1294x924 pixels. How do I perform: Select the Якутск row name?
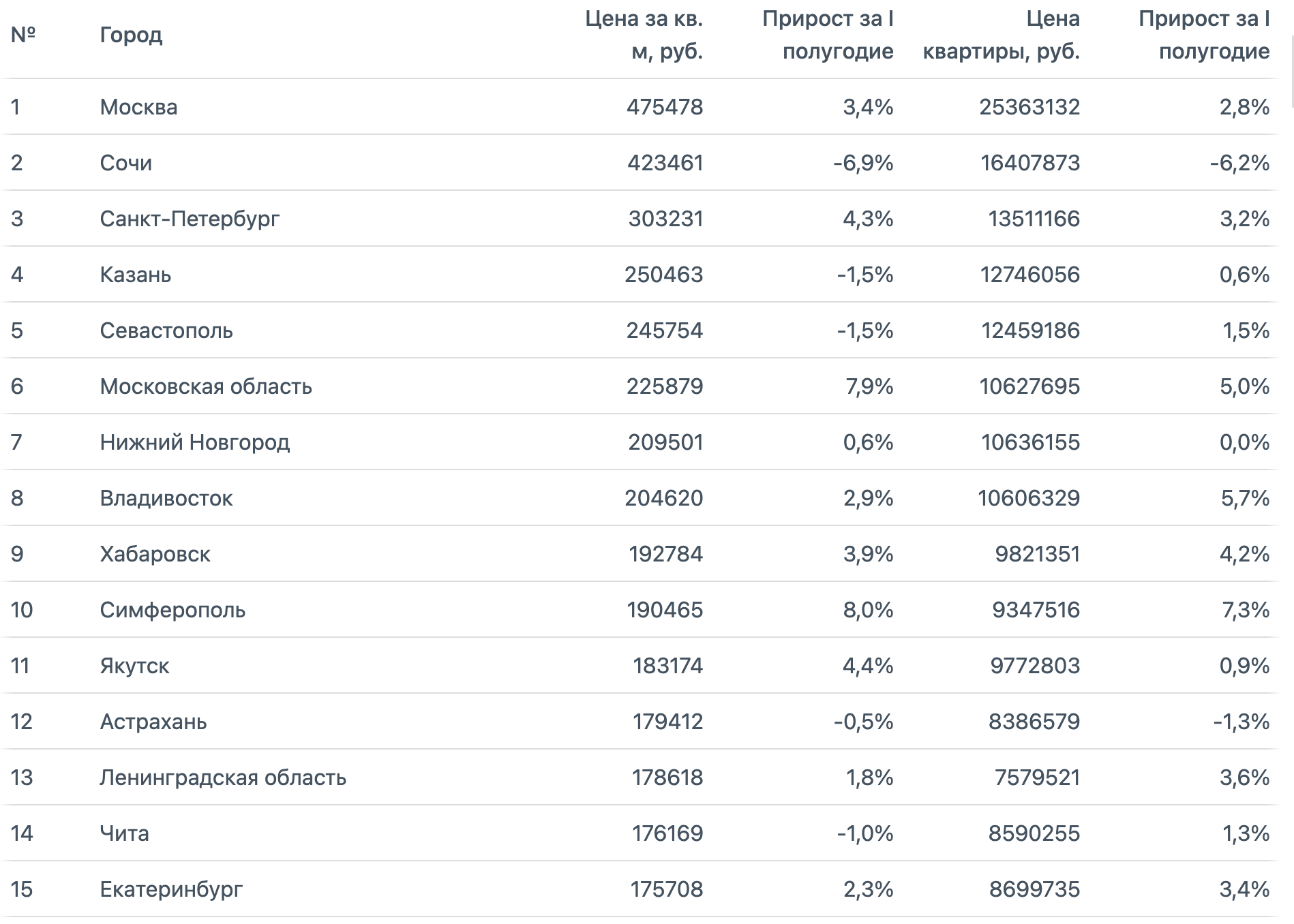click(x=134, y=666)
